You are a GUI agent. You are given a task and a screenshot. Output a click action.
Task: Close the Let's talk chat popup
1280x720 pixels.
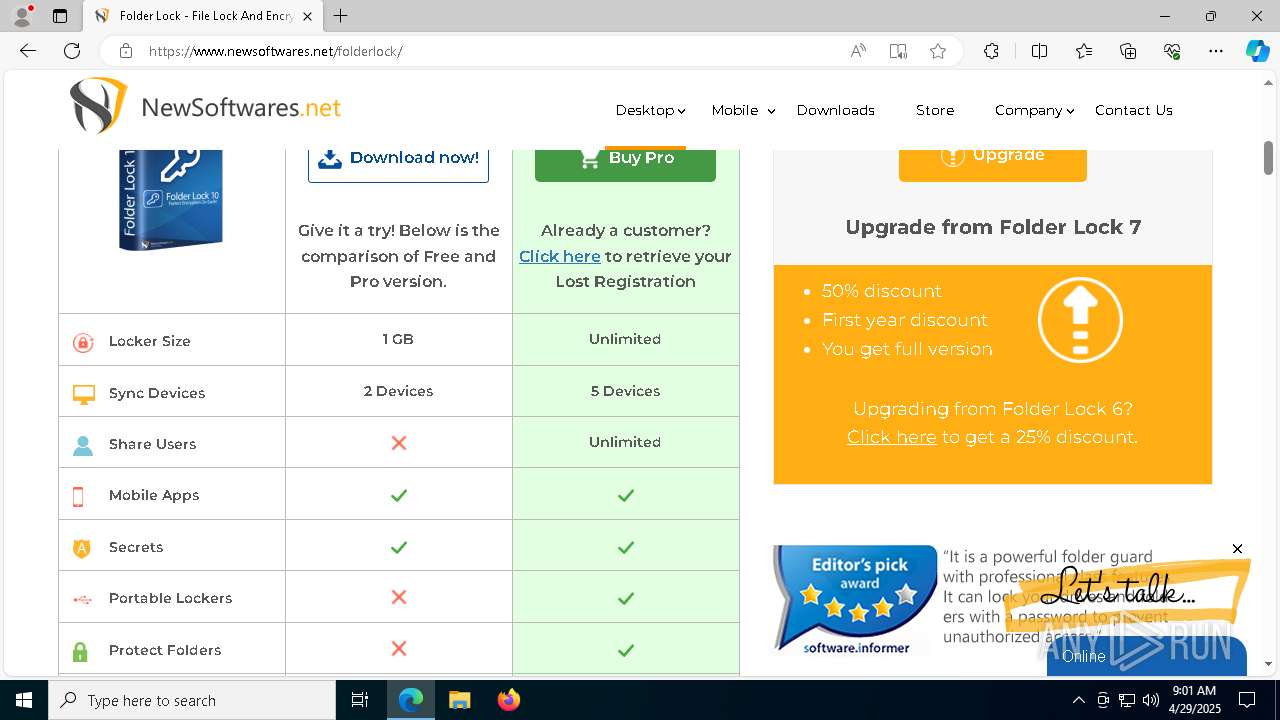(x=1237, y=549)
